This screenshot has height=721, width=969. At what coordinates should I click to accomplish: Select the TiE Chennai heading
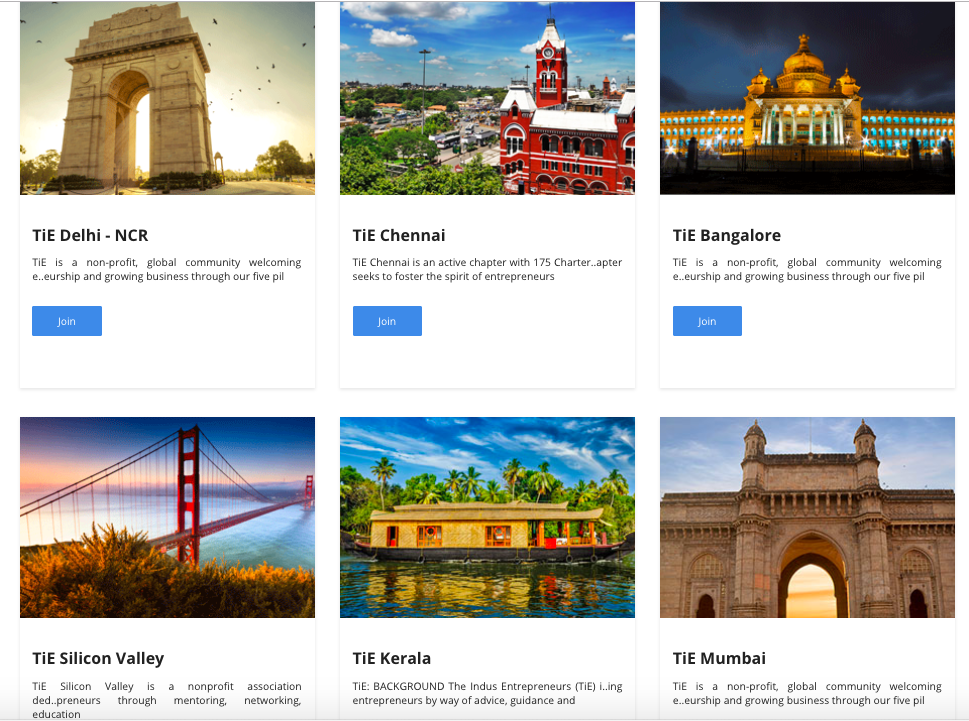click(399, 235)
